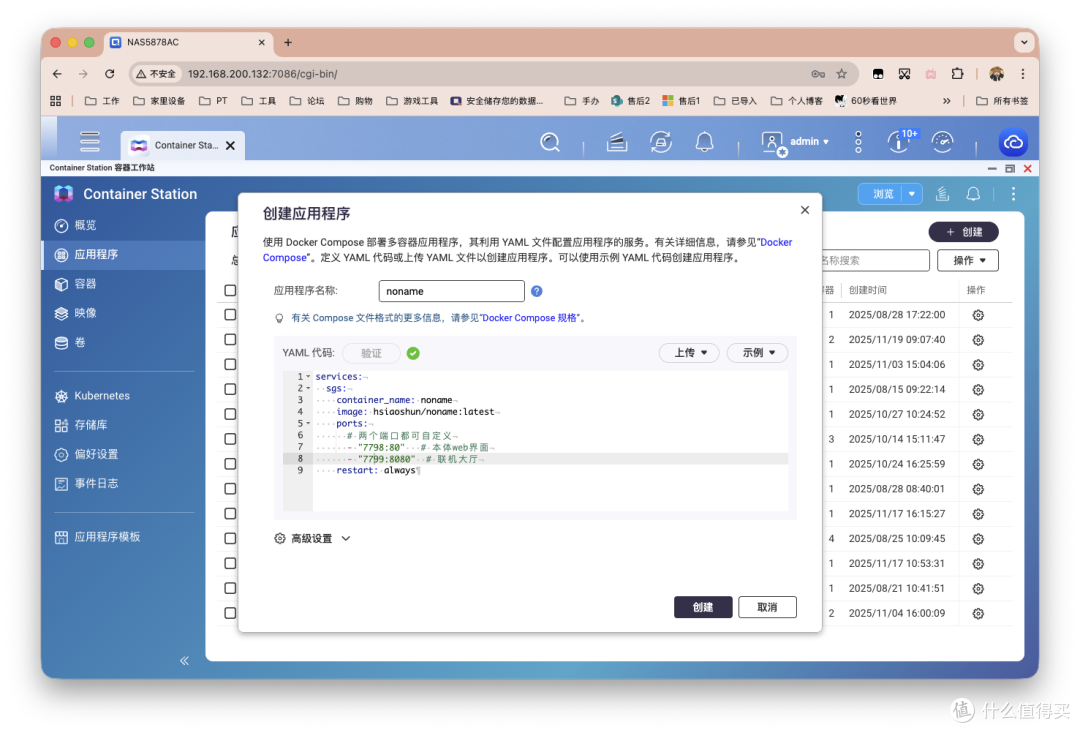Tick the checkbox for the 2025/08/21 10:41:51 row

(x=230, y=588)
